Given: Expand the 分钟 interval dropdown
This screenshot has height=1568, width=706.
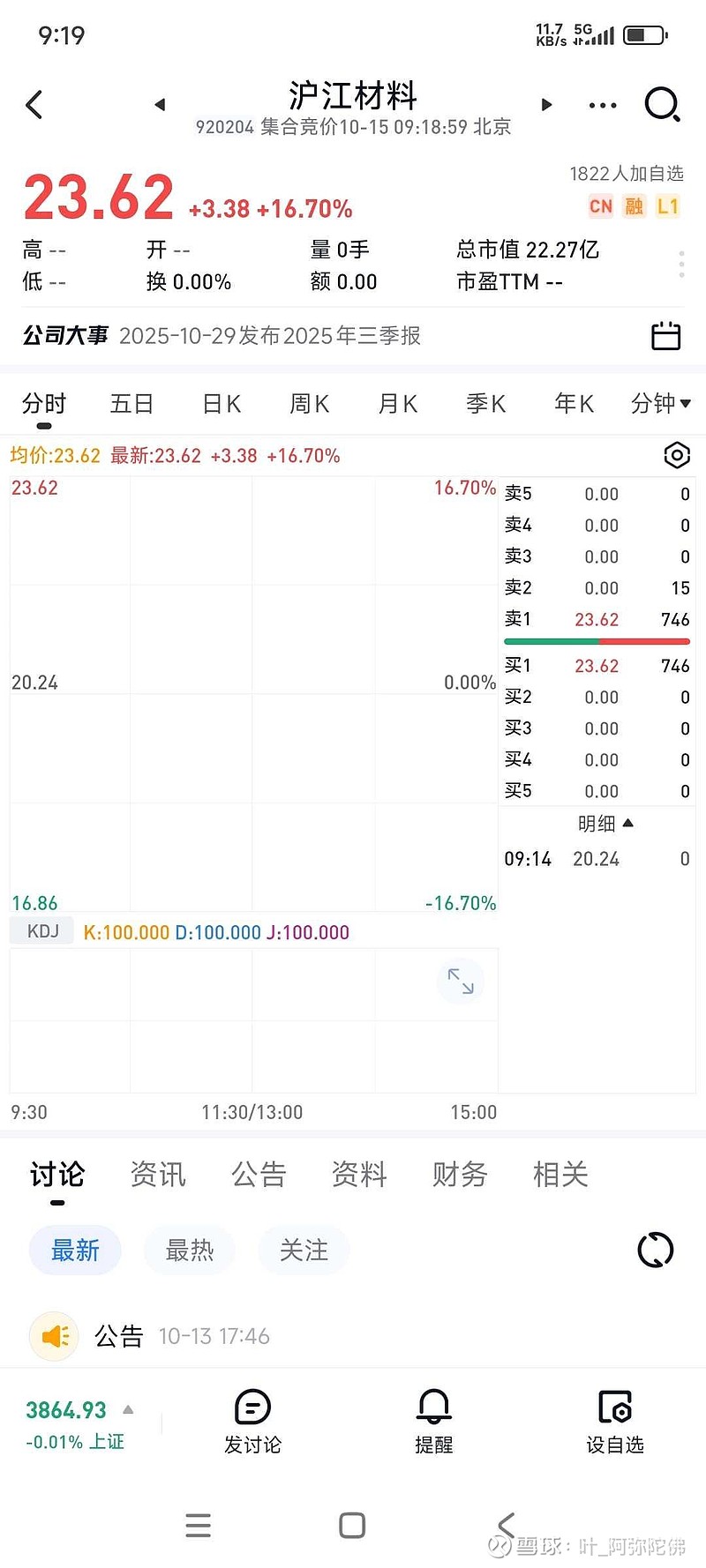Looking at the screenshot, I should click(660, 404).
